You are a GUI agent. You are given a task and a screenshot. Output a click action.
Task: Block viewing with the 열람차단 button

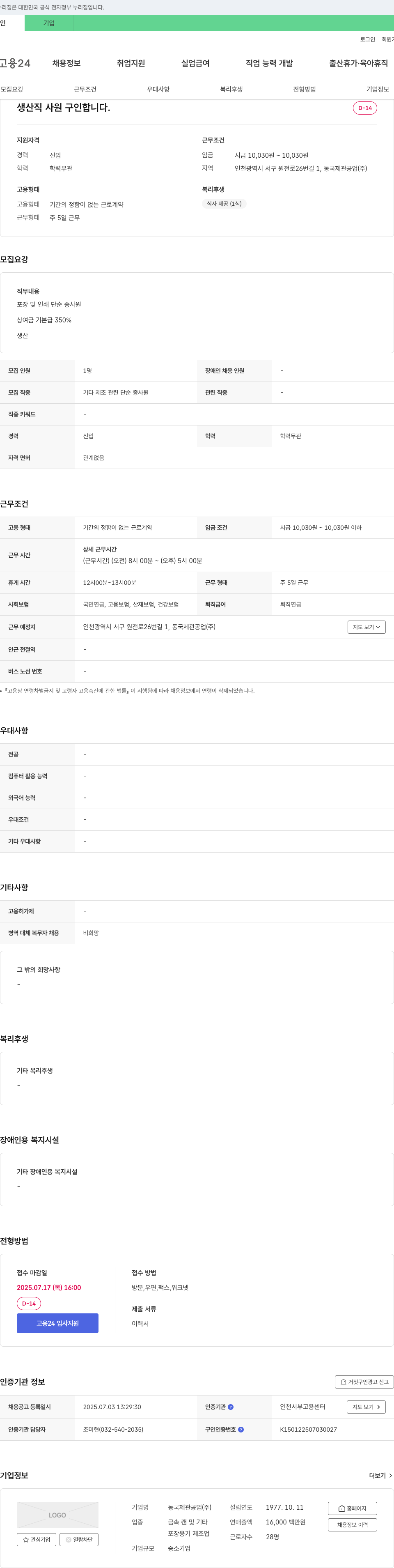coord(79,1539)
